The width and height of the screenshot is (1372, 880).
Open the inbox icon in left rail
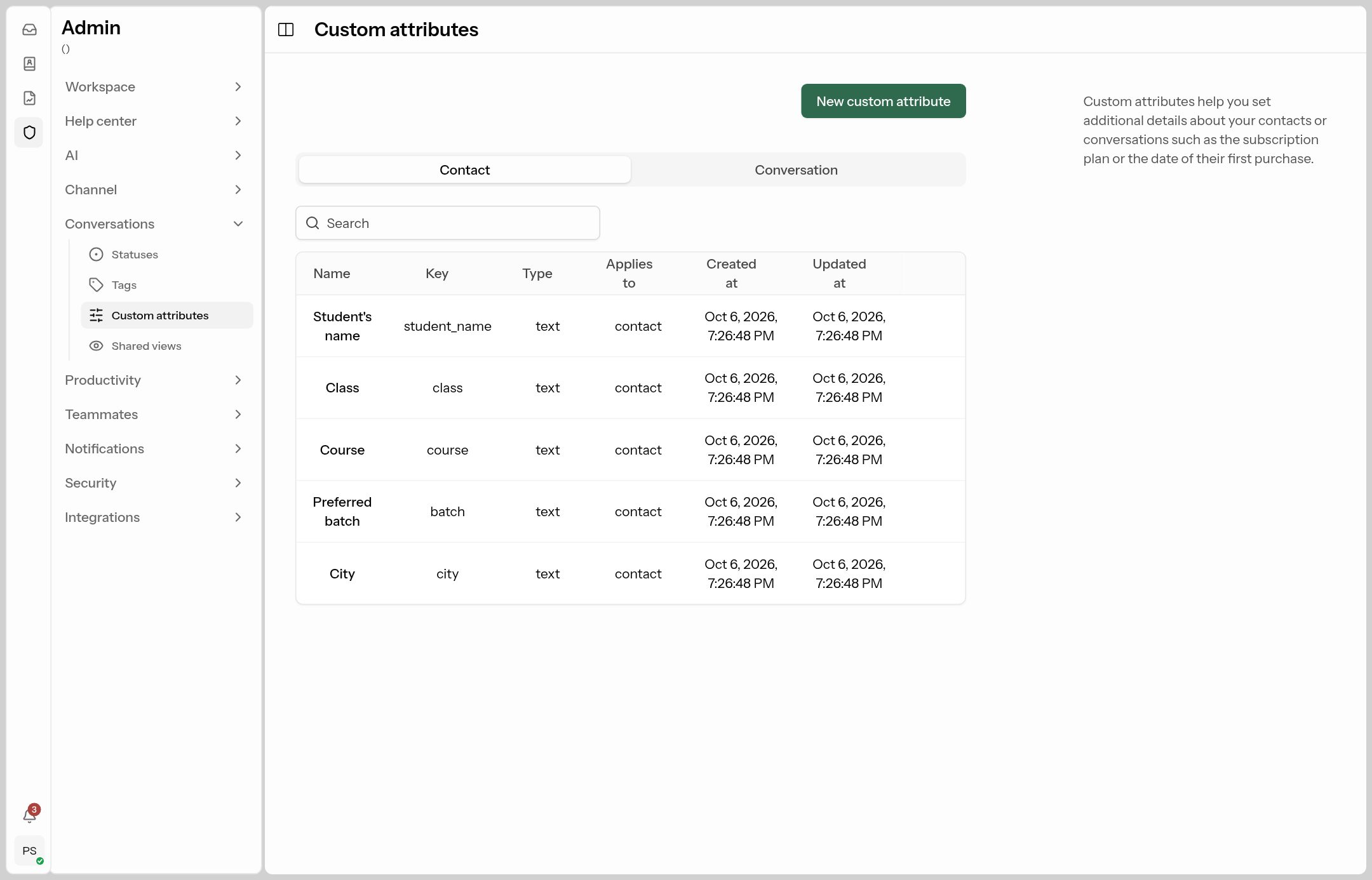[x=29, y=29]
